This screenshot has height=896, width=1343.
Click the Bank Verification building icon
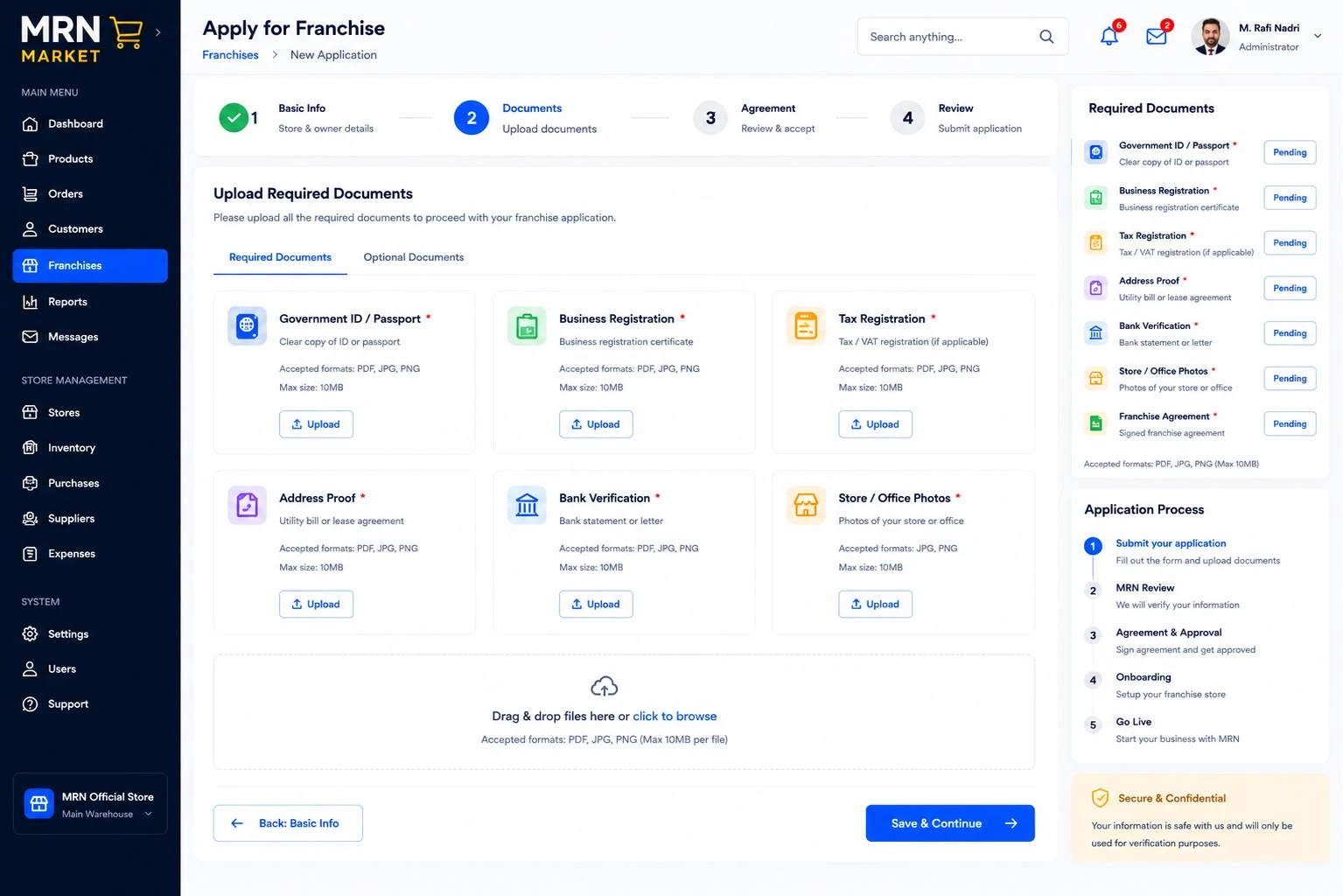pos(527,505)
